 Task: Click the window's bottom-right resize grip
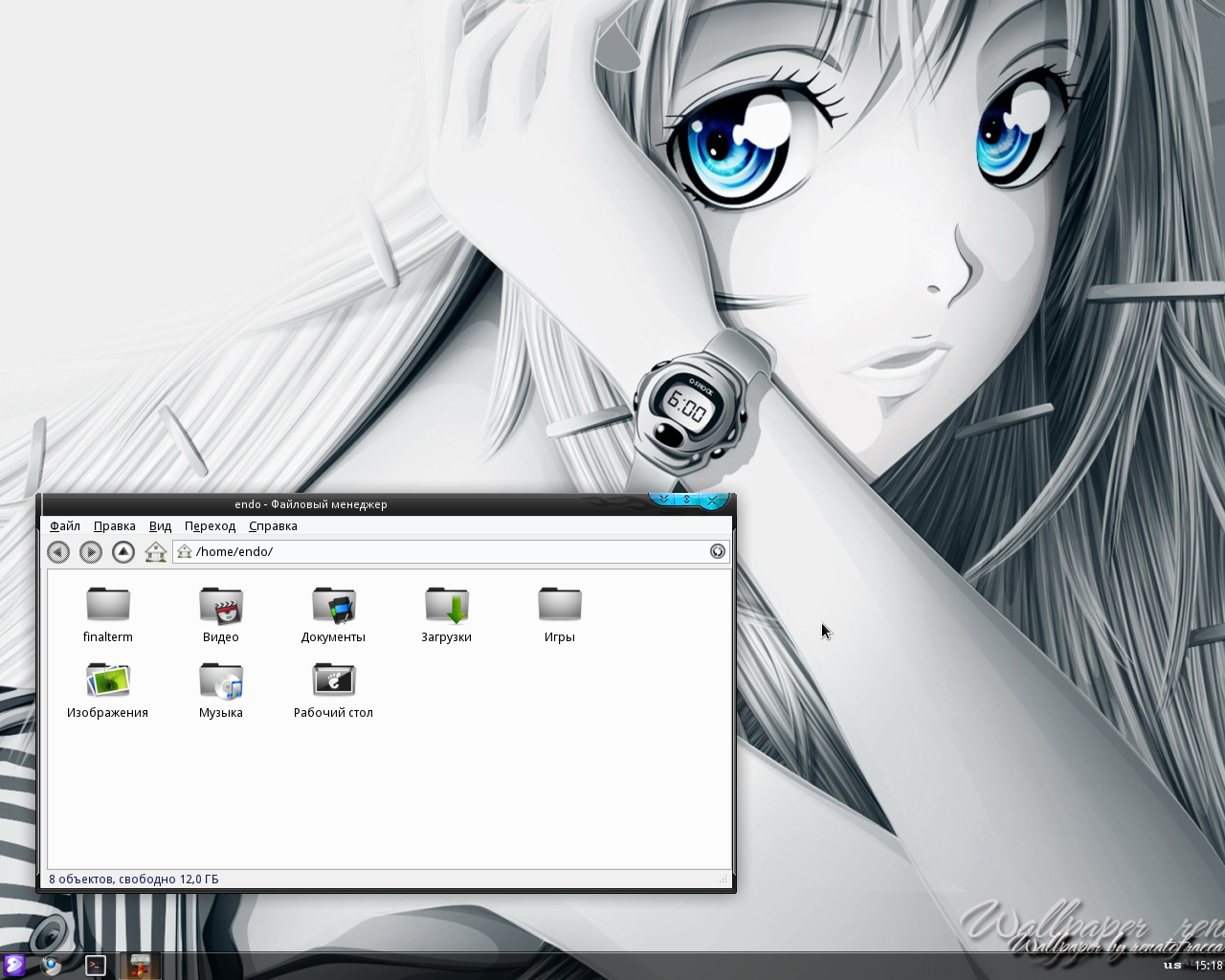724,880
